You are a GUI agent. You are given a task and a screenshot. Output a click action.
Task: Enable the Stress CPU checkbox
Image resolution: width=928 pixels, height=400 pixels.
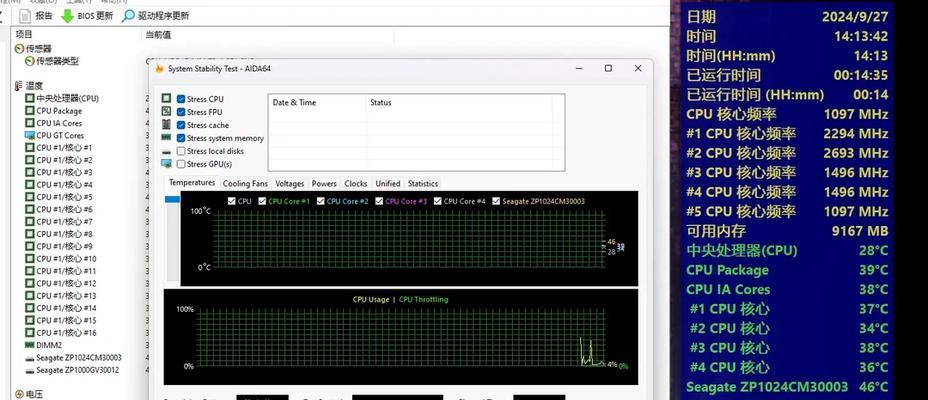tap(181, 99)
